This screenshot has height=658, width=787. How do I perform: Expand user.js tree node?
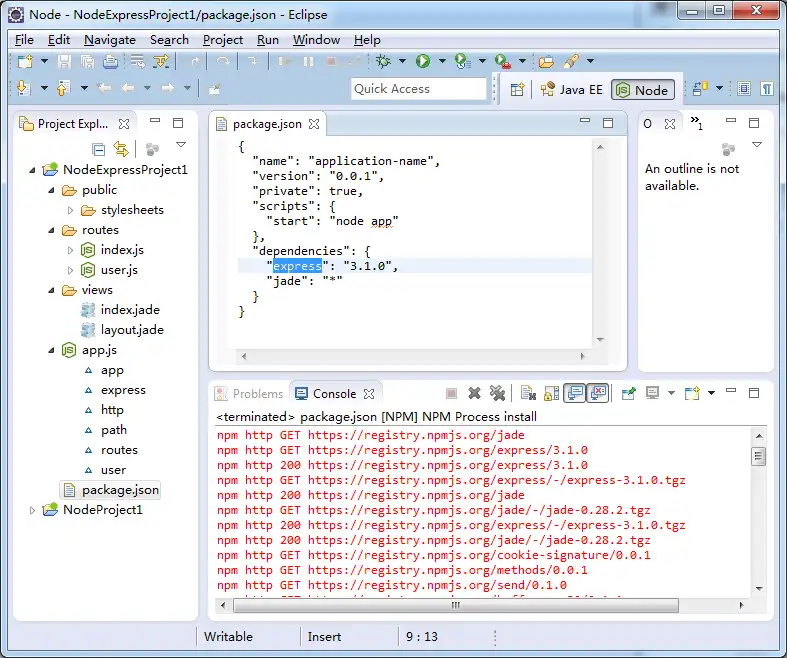tap(70, 270)
